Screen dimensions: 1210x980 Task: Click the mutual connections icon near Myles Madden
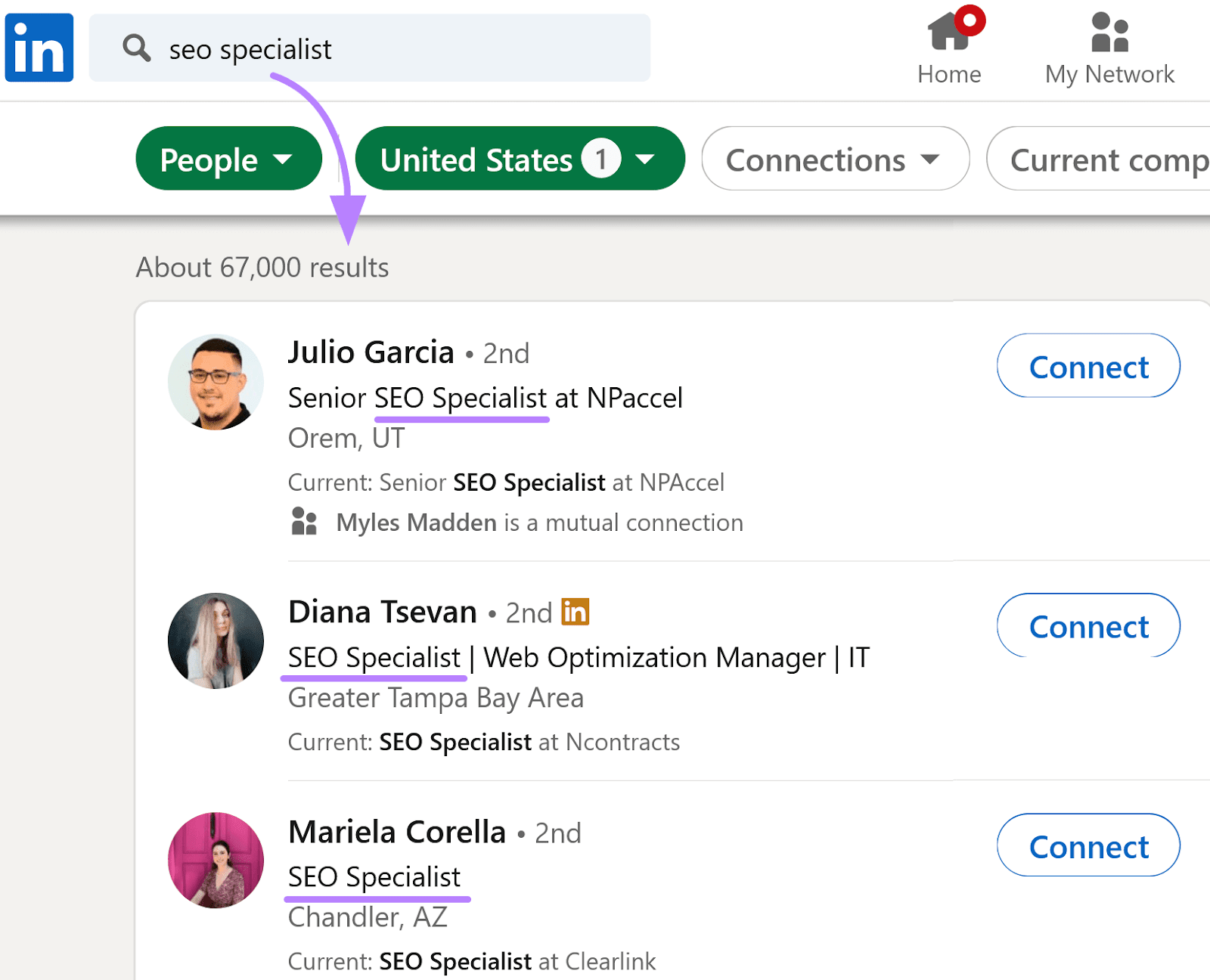pyautogui.click(x=304, y=522)
